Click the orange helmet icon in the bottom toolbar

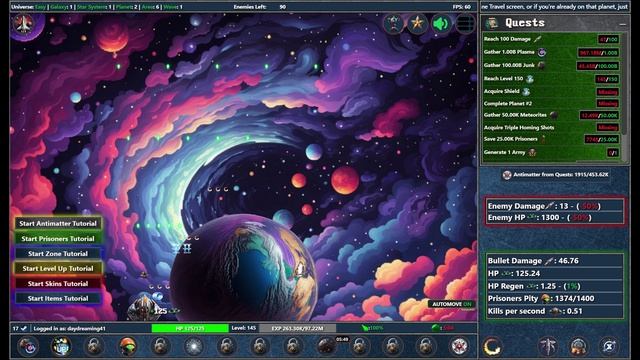127,347
